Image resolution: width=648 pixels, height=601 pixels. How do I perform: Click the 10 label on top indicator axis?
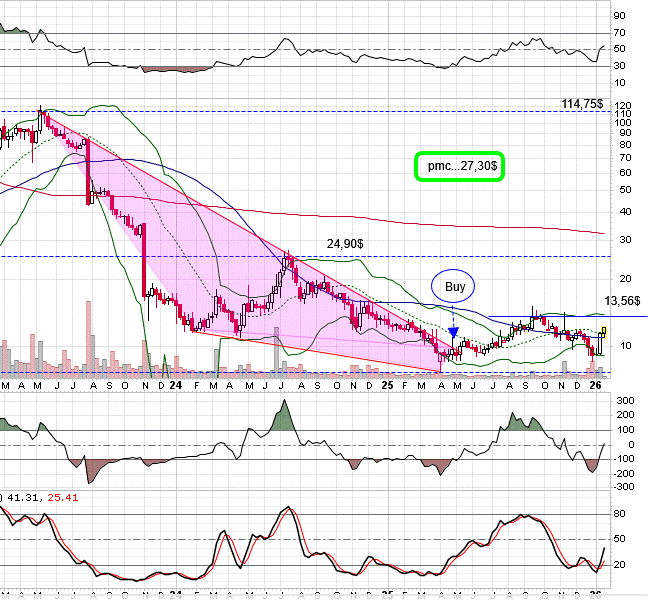[620, 84]
